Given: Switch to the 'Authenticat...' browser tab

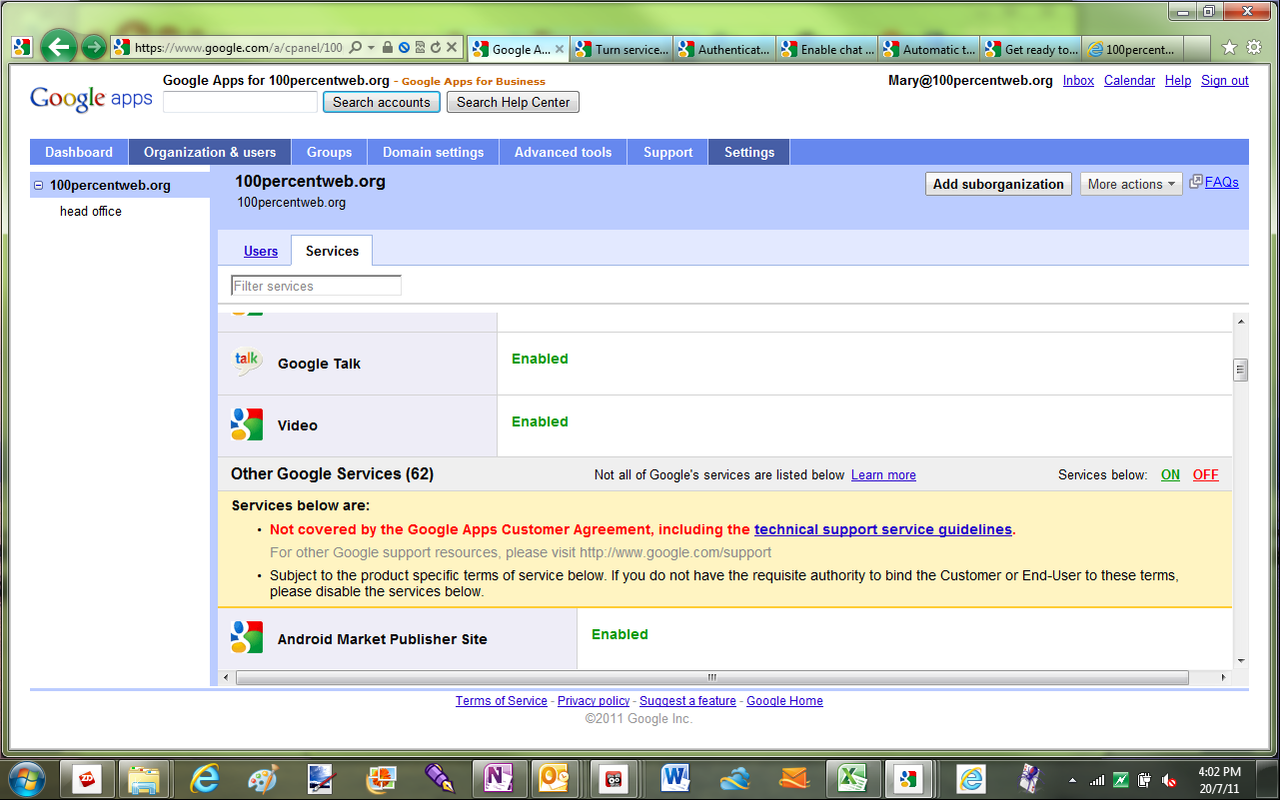Looking at the screenshot, I should coord(724,49).
